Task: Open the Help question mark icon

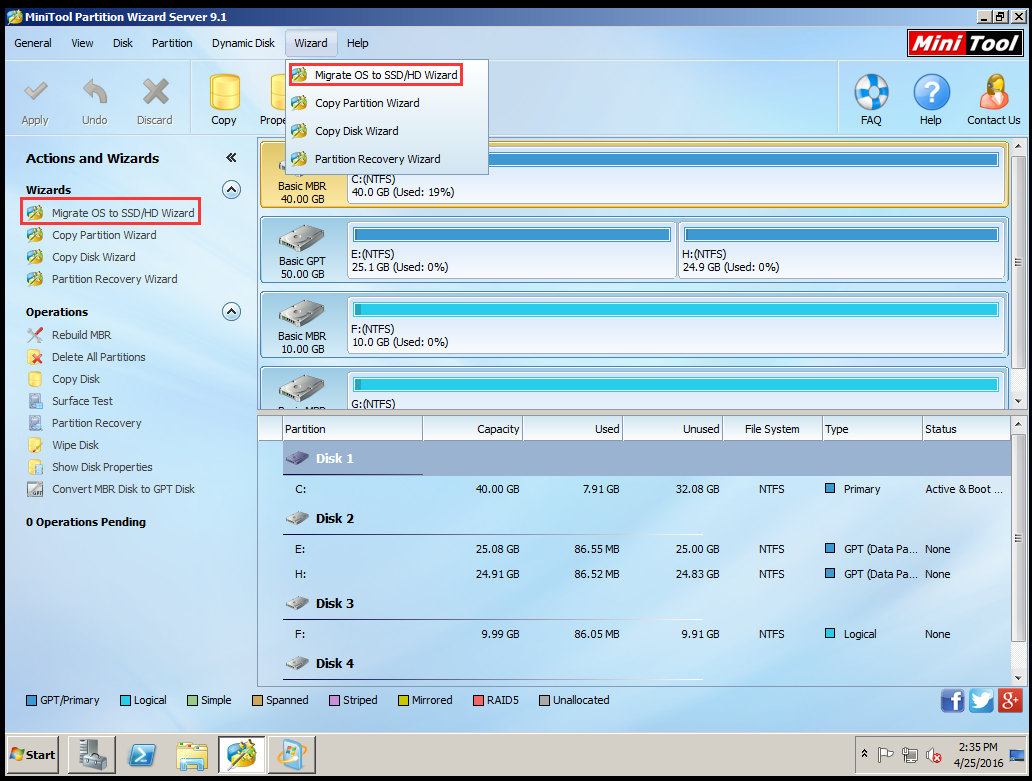Action: coord(931,100)
